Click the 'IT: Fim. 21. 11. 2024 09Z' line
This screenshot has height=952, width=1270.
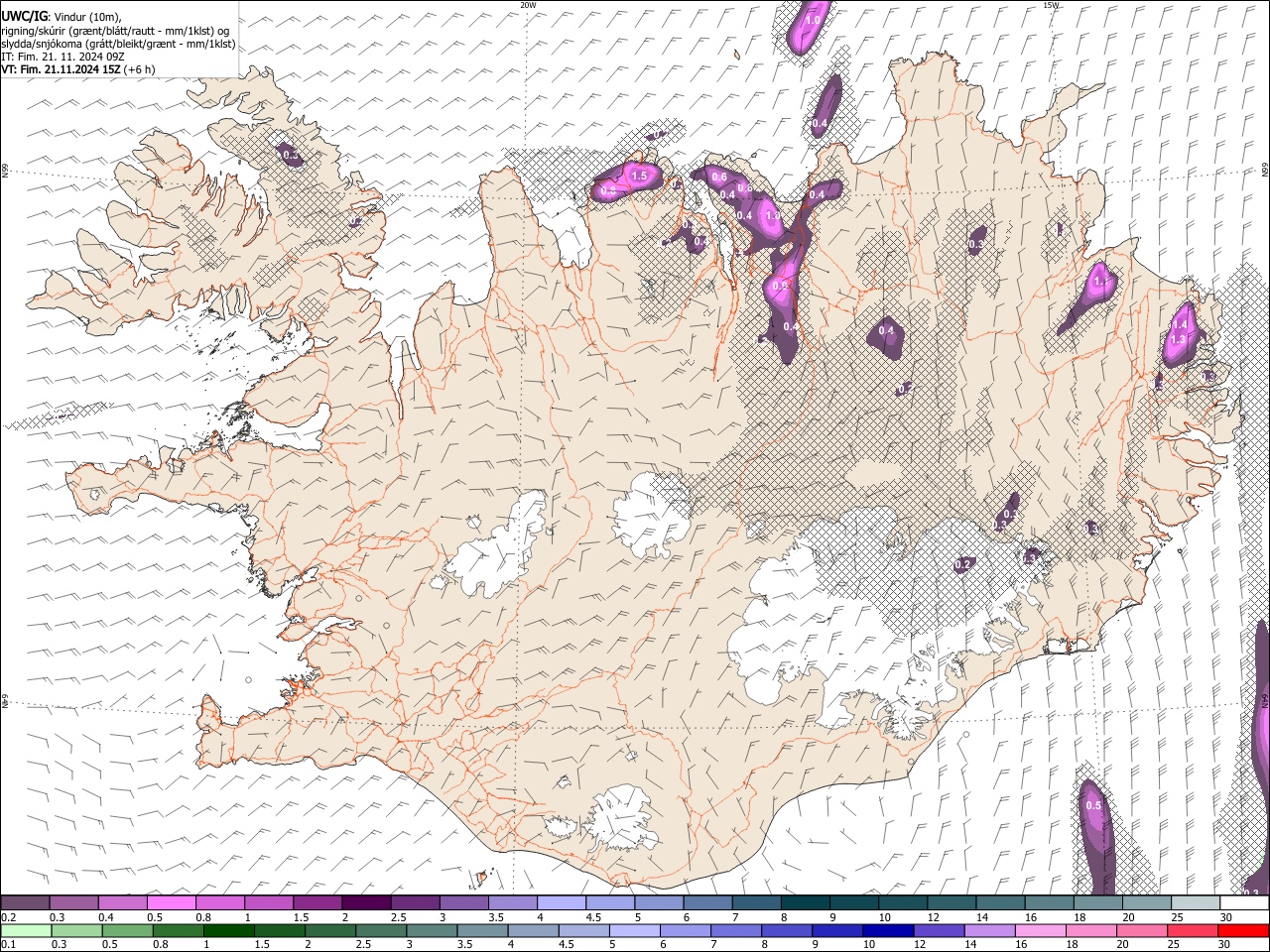63,57
